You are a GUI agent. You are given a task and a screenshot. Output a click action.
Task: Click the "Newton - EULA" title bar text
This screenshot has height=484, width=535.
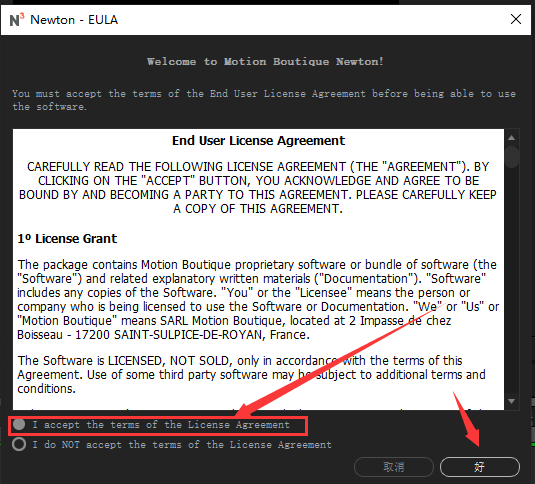click(x=74, y=20)
